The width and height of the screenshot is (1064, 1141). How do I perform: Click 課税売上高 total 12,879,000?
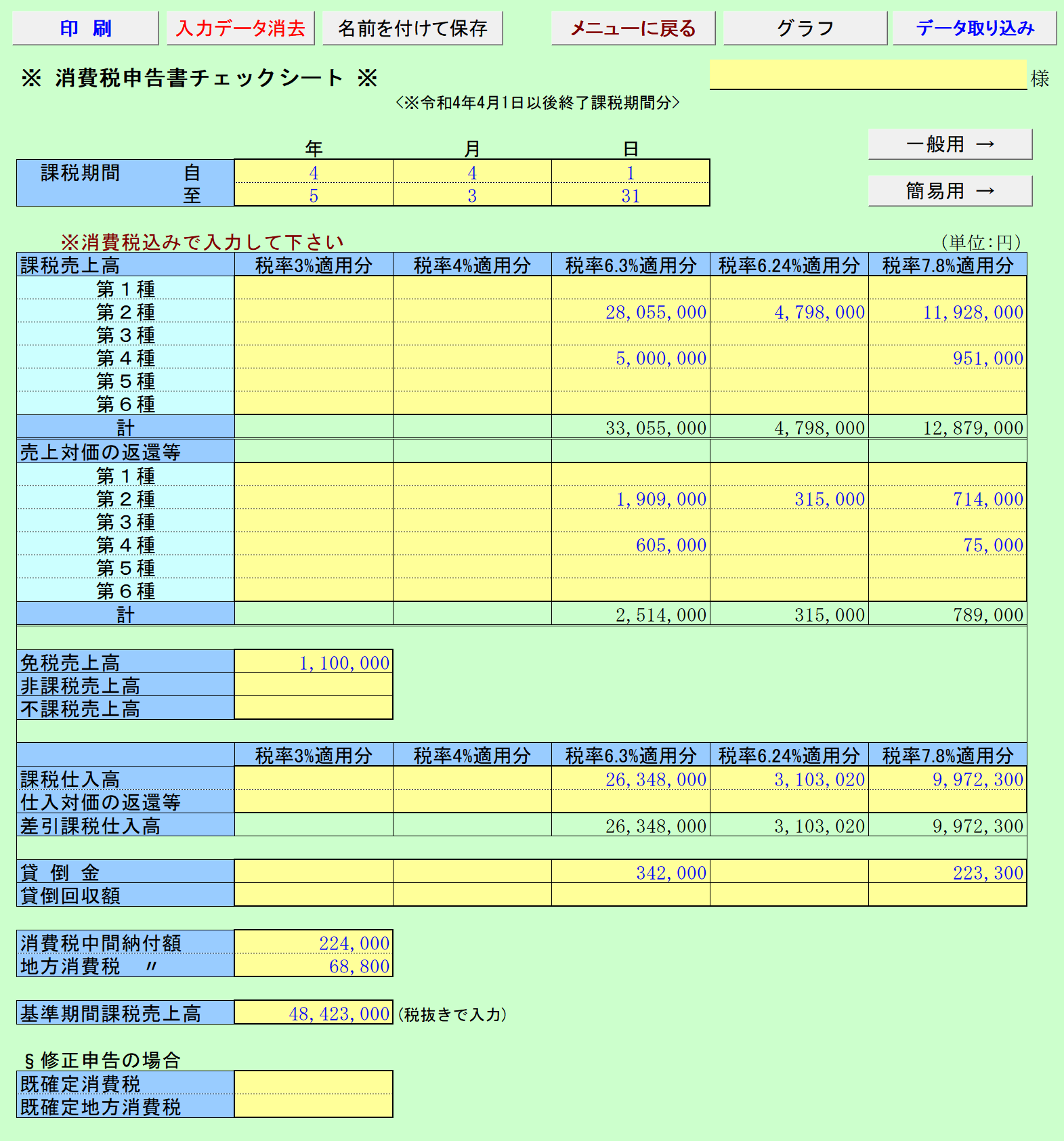pyautogui.click(x=948, y=427)
